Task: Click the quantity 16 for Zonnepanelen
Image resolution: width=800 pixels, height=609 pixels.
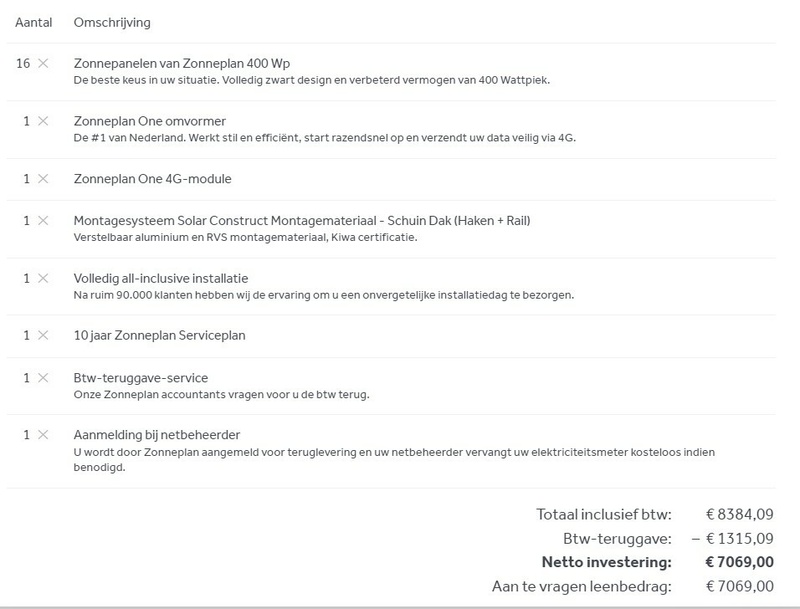Action: click(x=23, y=64)
